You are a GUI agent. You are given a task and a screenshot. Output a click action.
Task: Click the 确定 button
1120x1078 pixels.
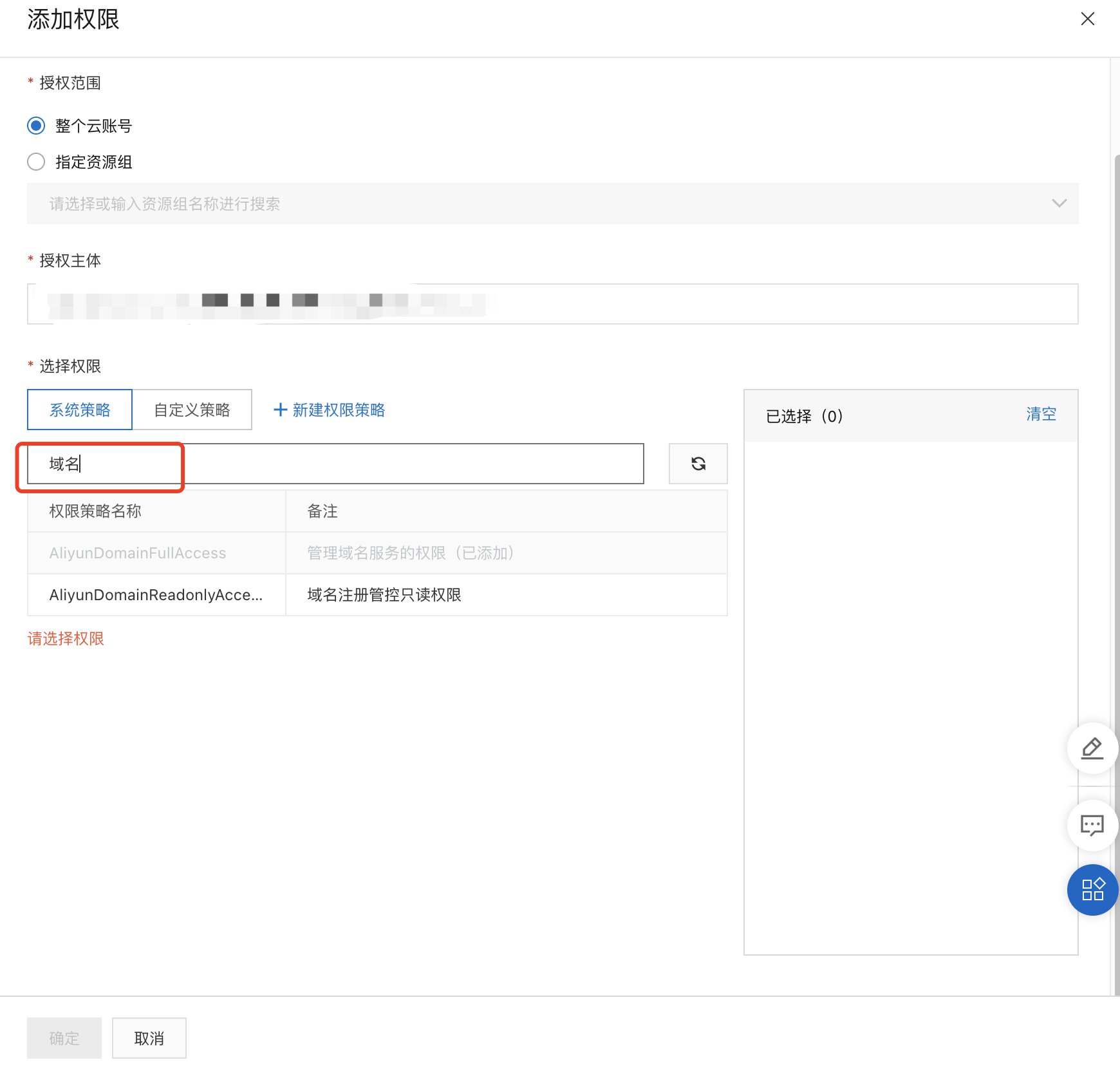click(64, 1037)
